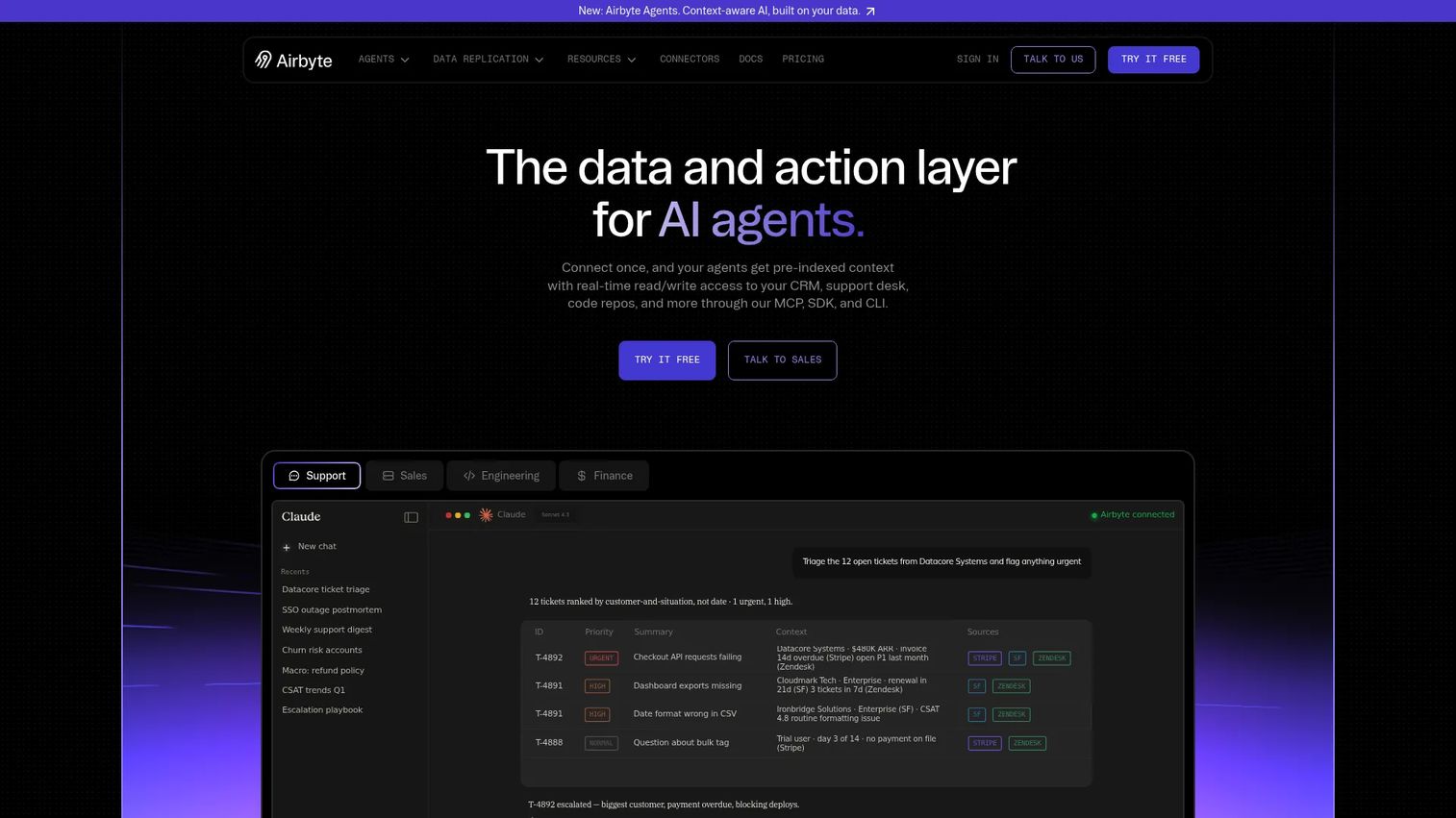1456x818 pixels.
Task: Switch to the Support tab
Action: click(317, 476)
